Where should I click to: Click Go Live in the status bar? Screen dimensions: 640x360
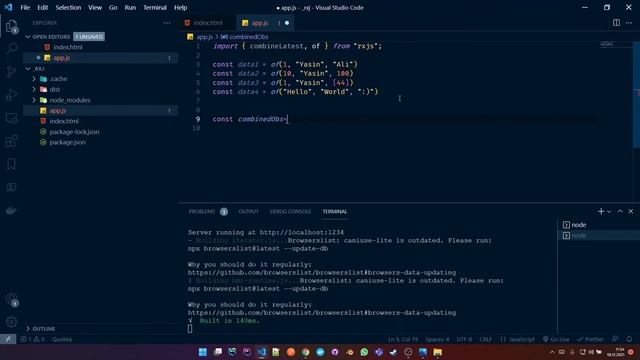(x=556, y=339)
